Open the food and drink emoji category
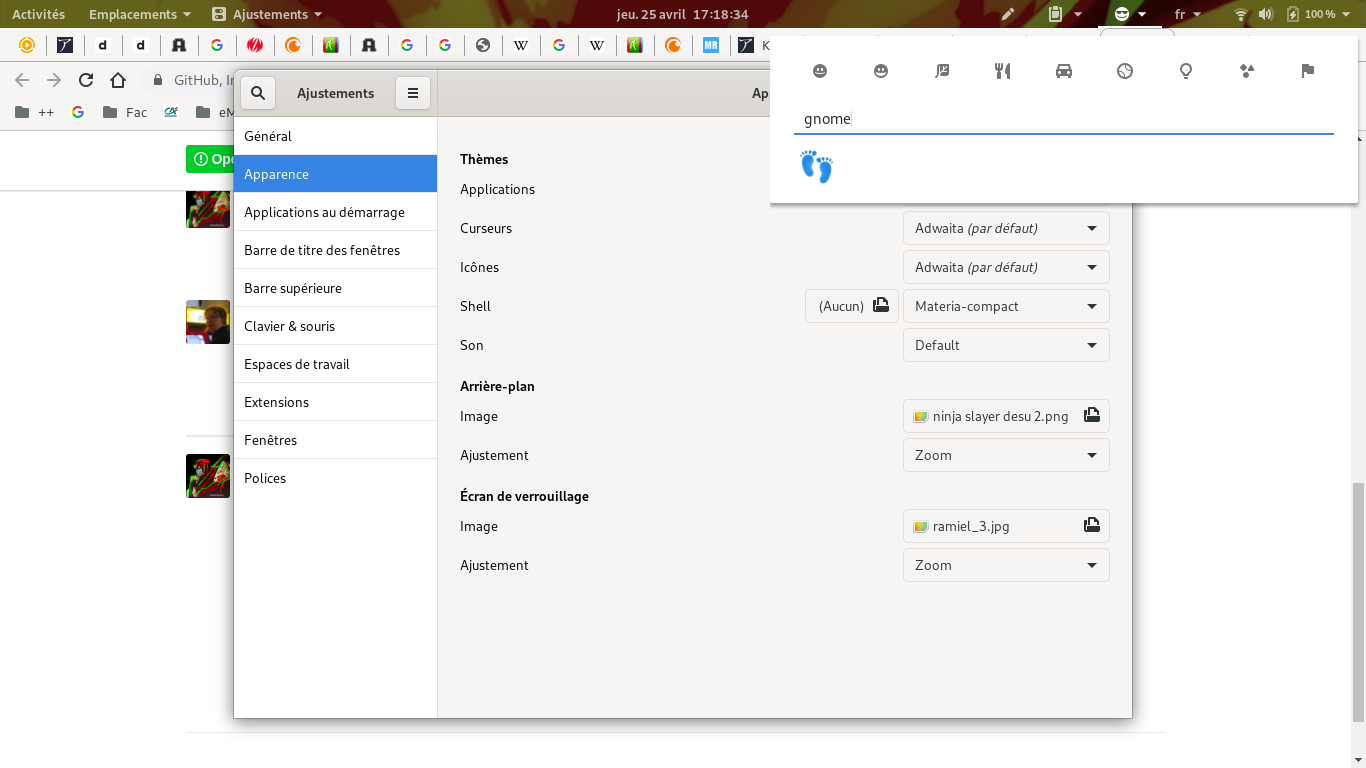Image resolution: width=1366 pixels, height=768 pixels. point(1003,71)
